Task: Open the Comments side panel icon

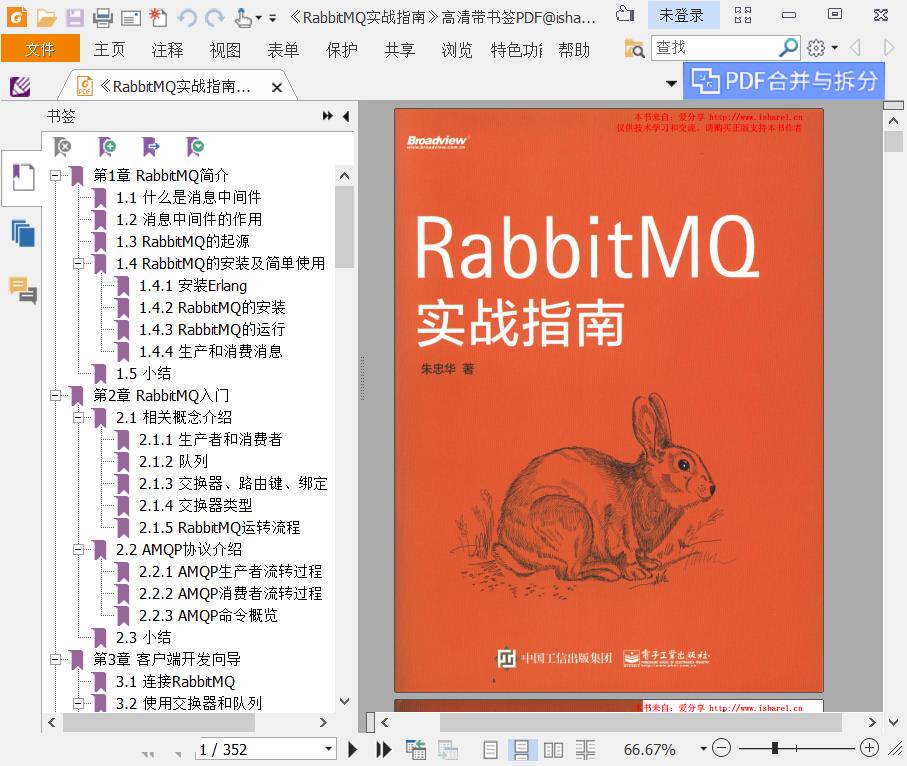Action: pos(23,290)
